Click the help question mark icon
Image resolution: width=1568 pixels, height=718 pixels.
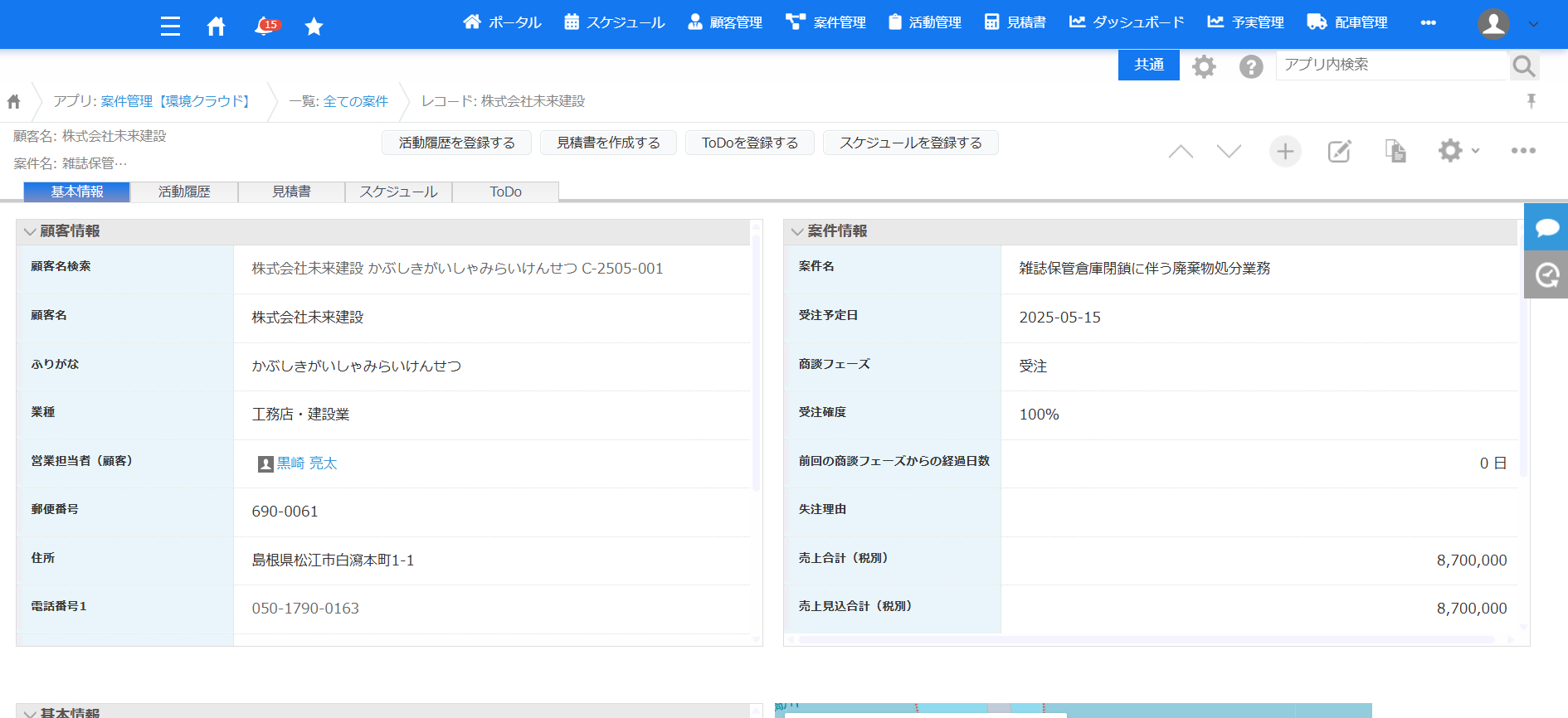(x=1250, y=66)
